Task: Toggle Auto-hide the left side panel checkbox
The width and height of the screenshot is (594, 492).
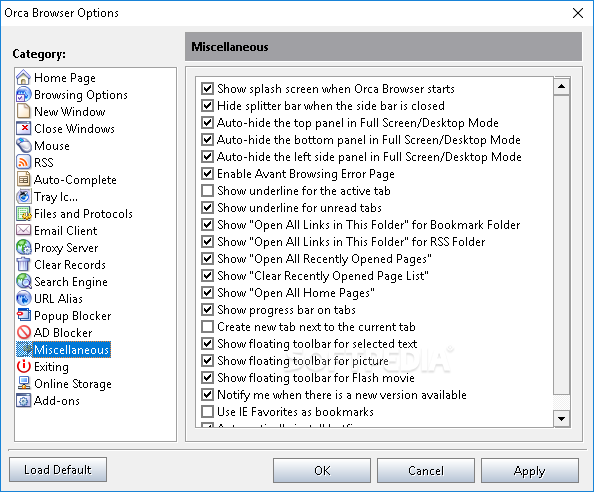Action: coord(207,156)
